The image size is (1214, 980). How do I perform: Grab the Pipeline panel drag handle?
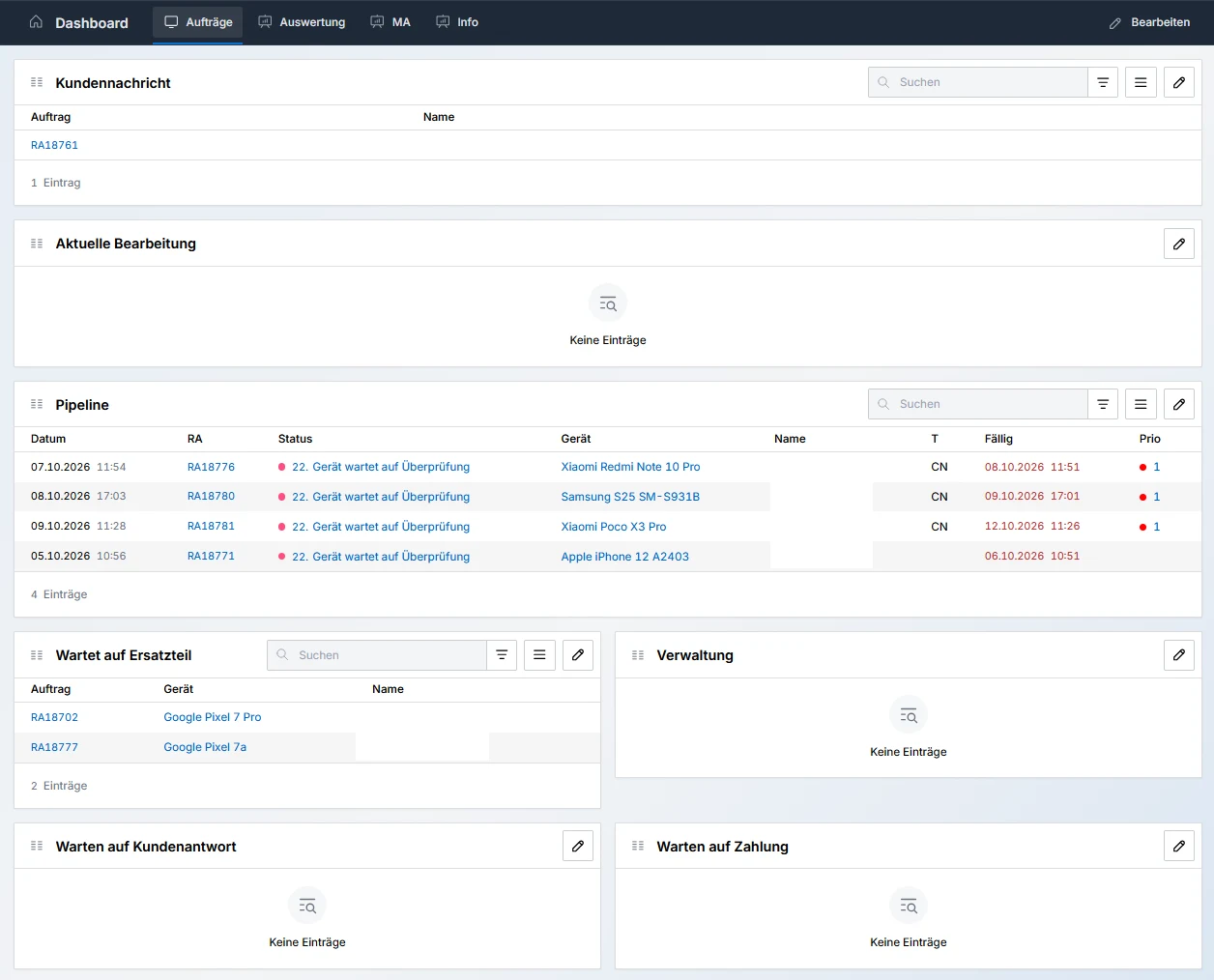(37, 404)
